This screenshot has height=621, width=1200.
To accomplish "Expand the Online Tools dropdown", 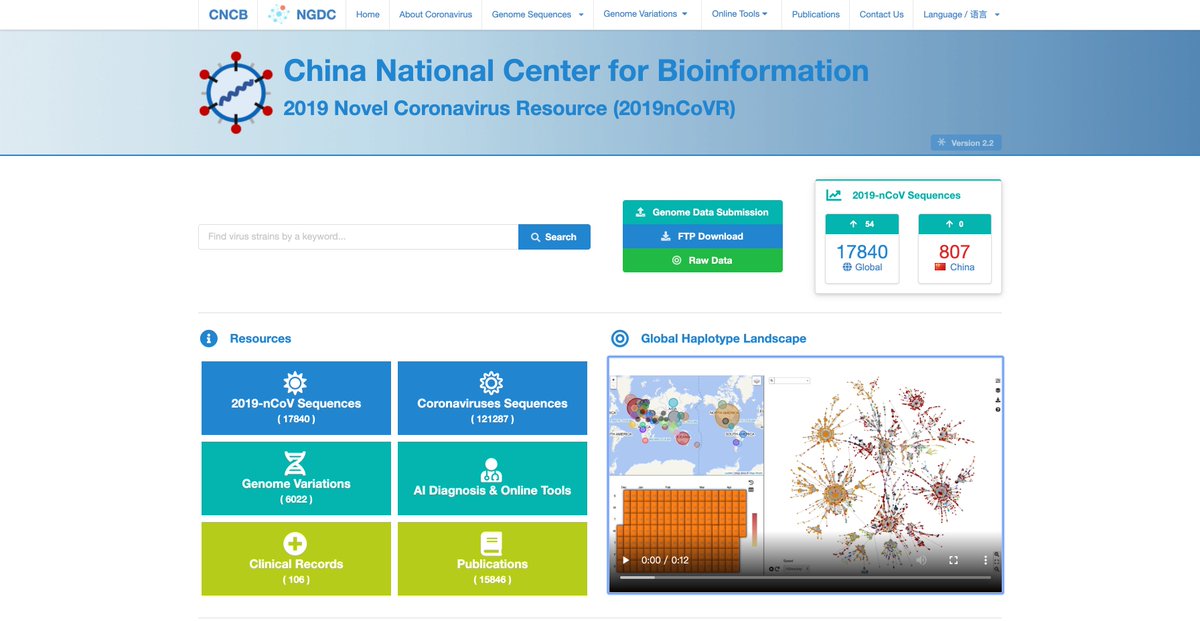I will [740, 14].
